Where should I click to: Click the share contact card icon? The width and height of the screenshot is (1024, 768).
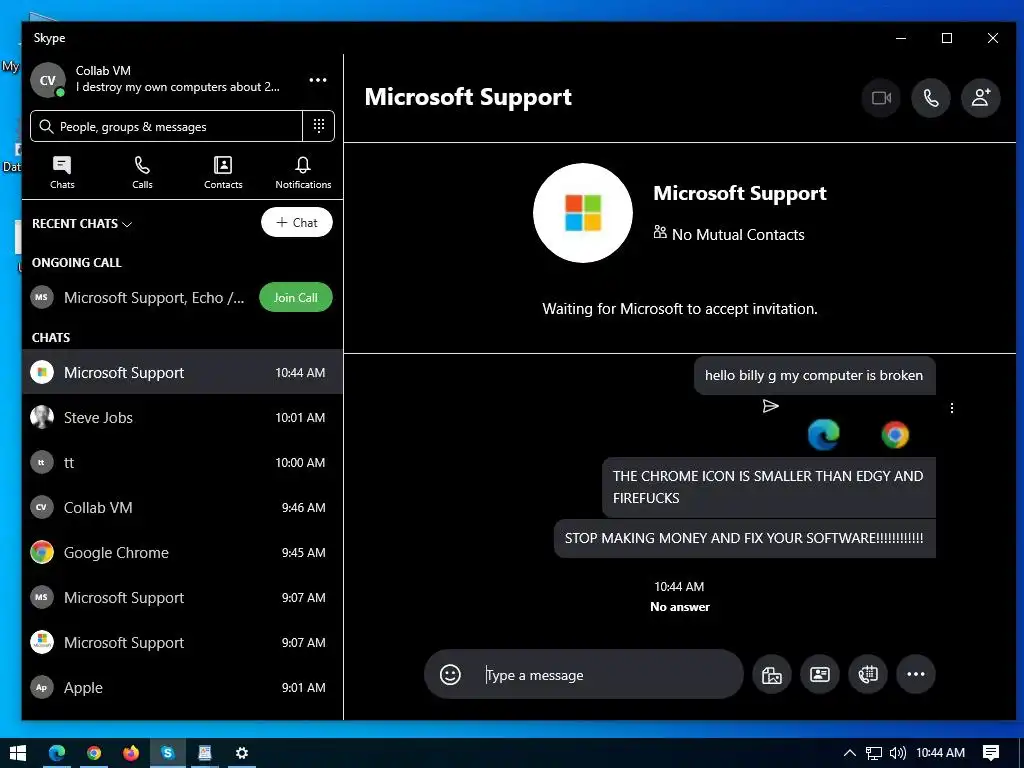pos(820,675)
